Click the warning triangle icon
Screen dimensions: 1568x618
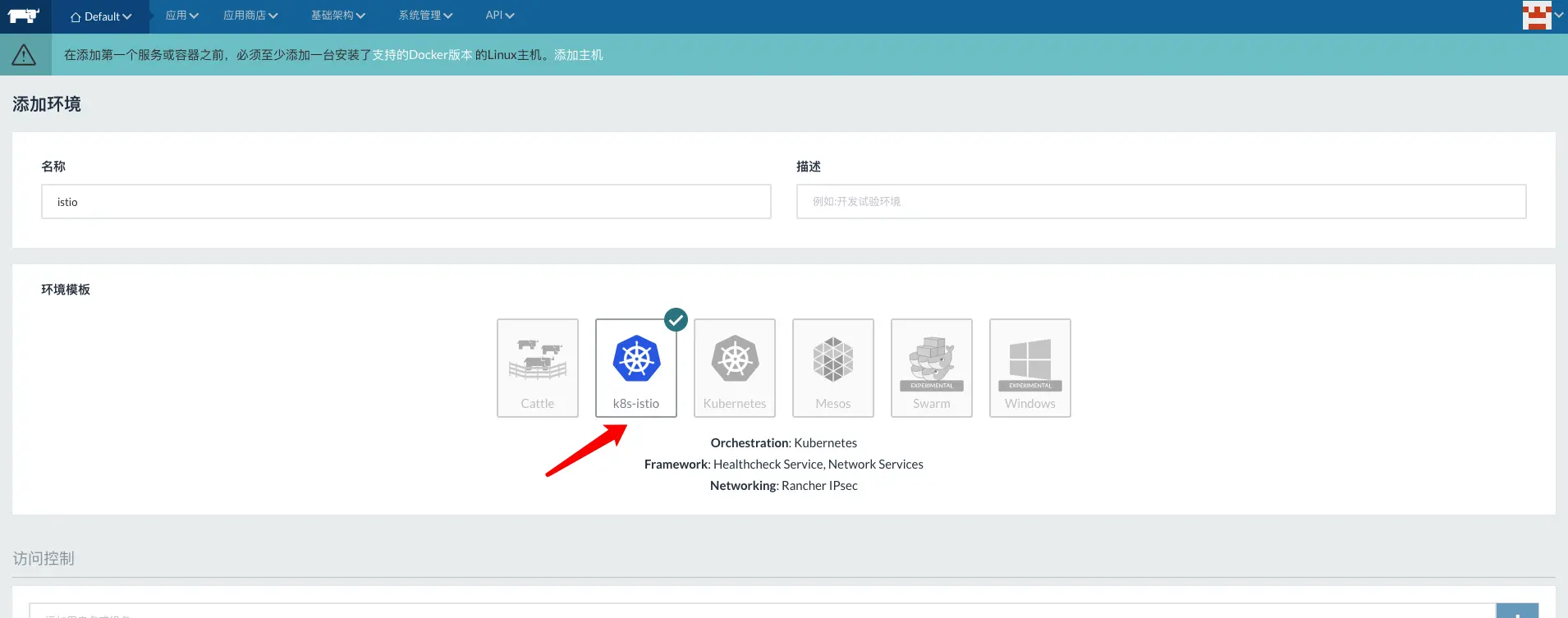(x=24, y=55)
